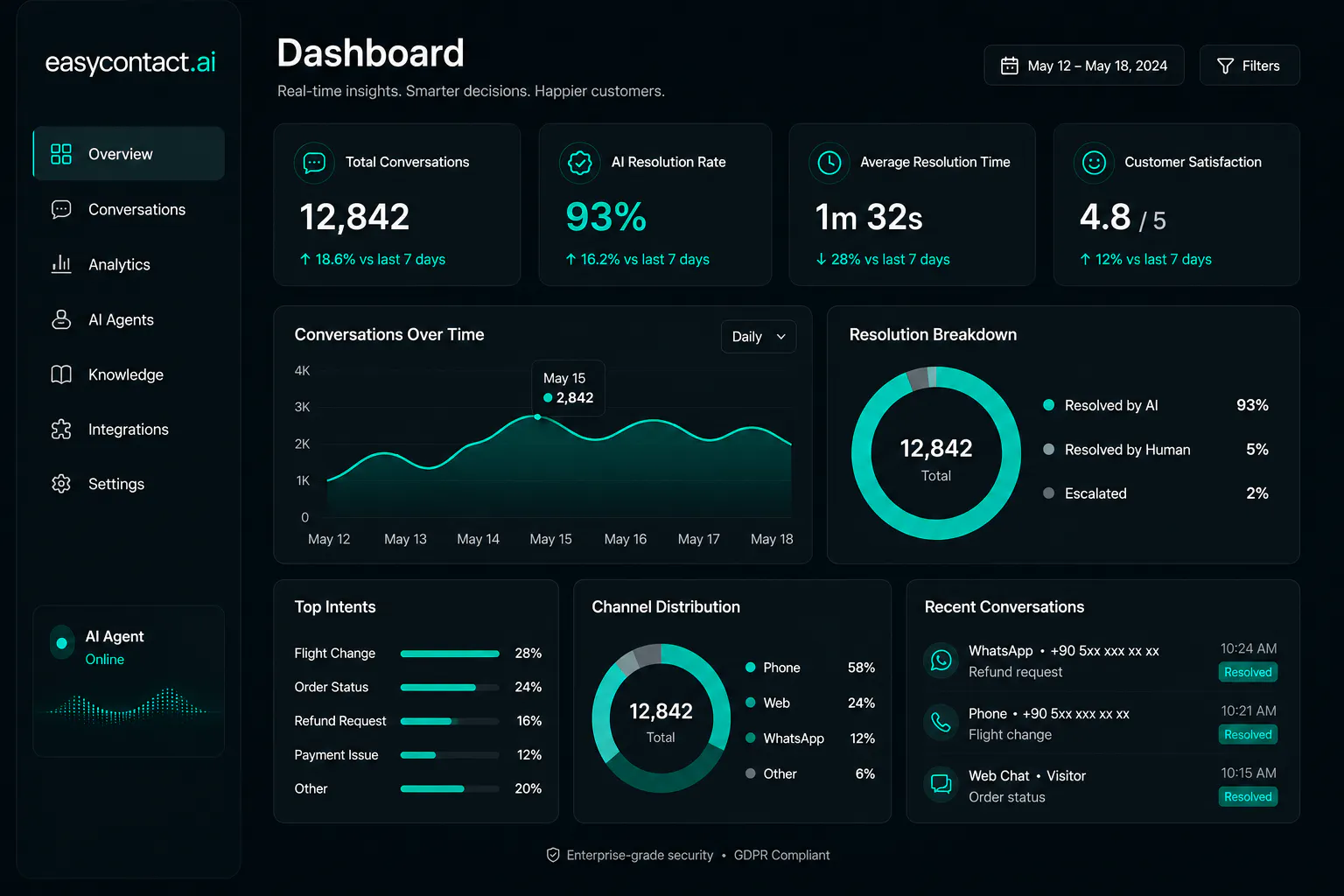Screen dimensions: 1344x896
Task: Click the Other intent progress bar
Action: (450, 789)
